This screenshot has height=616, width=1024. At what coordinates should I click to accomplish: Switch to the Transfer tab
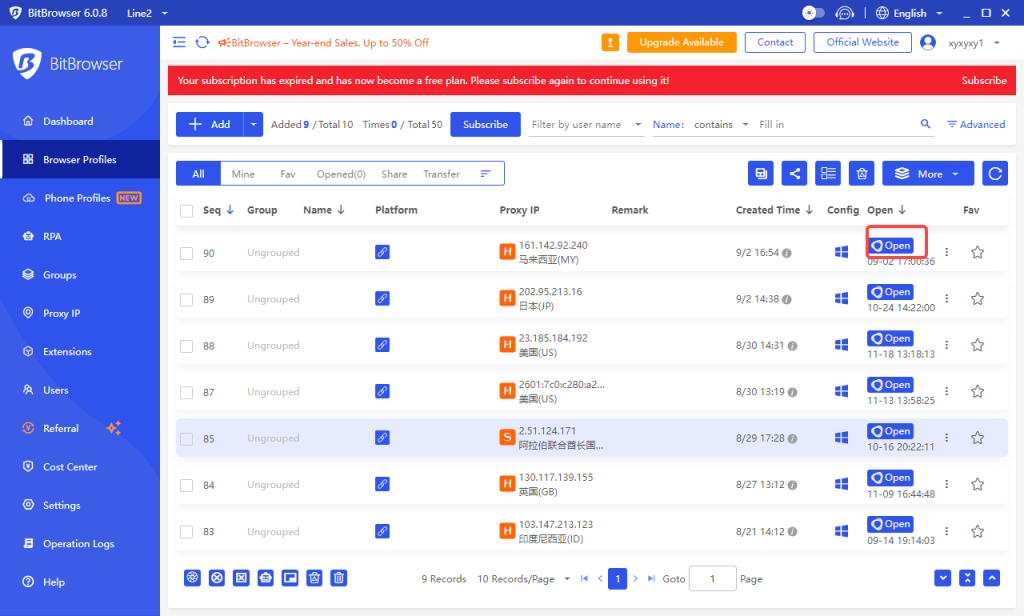[x=440, y=172]
